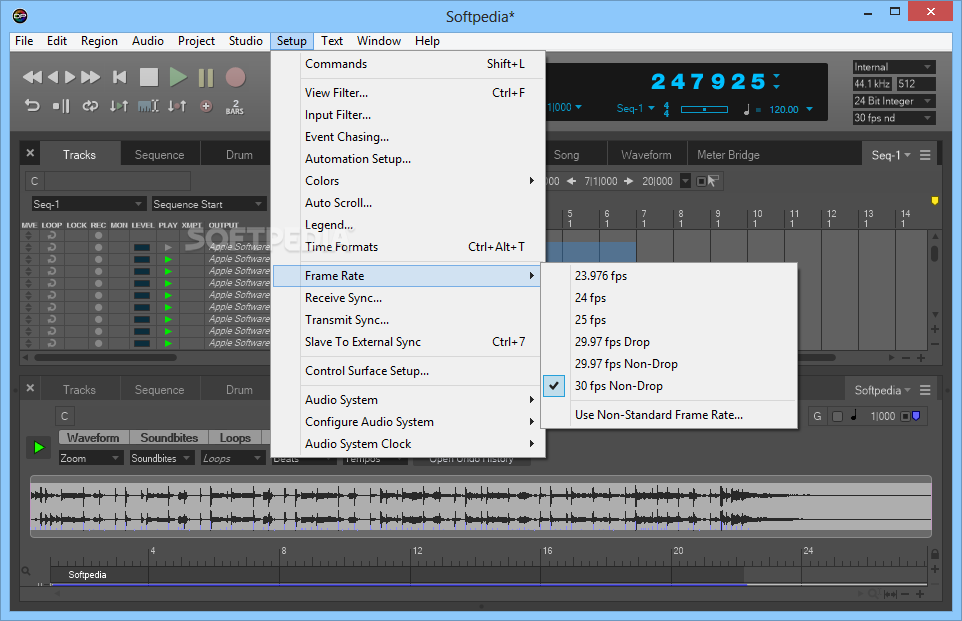Open the Seq-1 sequence dropdown in the Tracks panel

coord(88,204)
